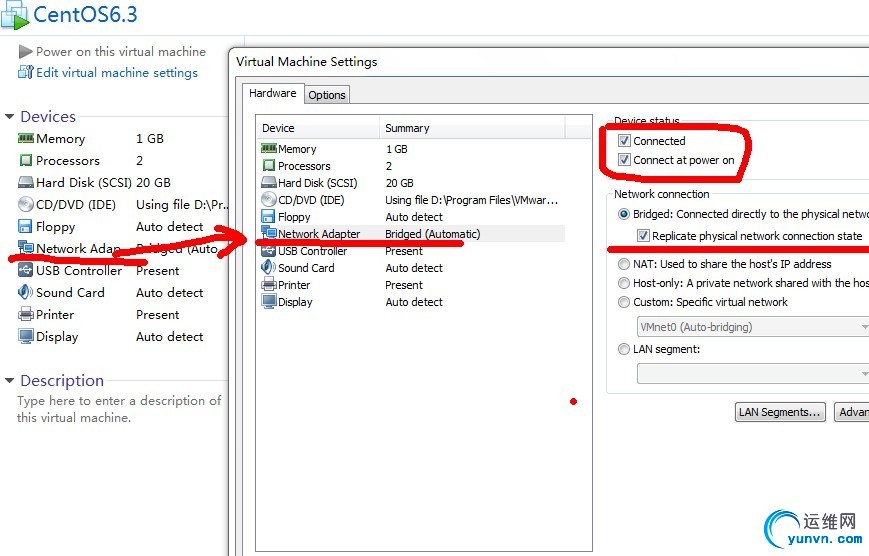Screen dimensions: 869x556
Task: Click the Summary column header
Action: click(x=472, y=128)
